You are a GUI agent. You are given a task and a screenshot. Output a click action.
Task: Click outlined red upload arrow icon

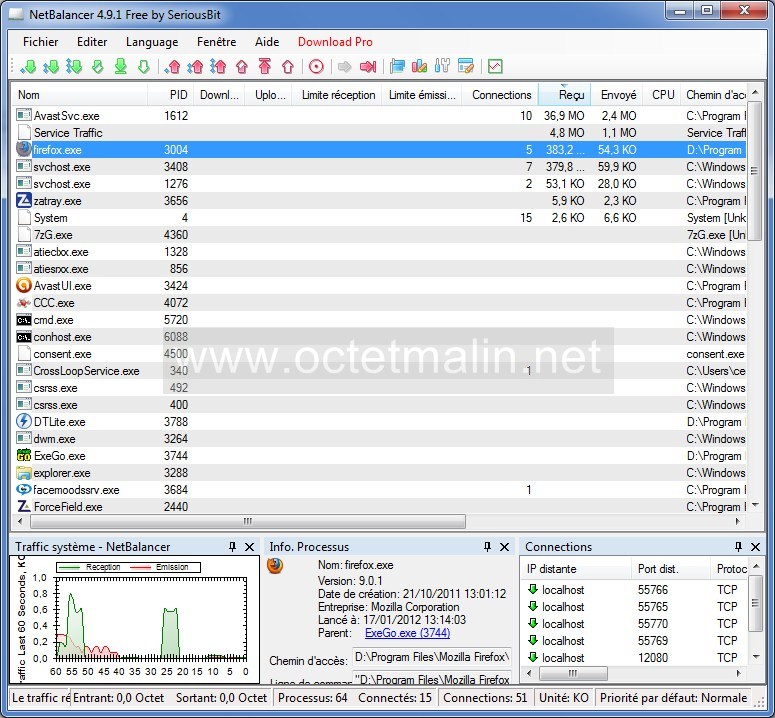tap(288, 66)
